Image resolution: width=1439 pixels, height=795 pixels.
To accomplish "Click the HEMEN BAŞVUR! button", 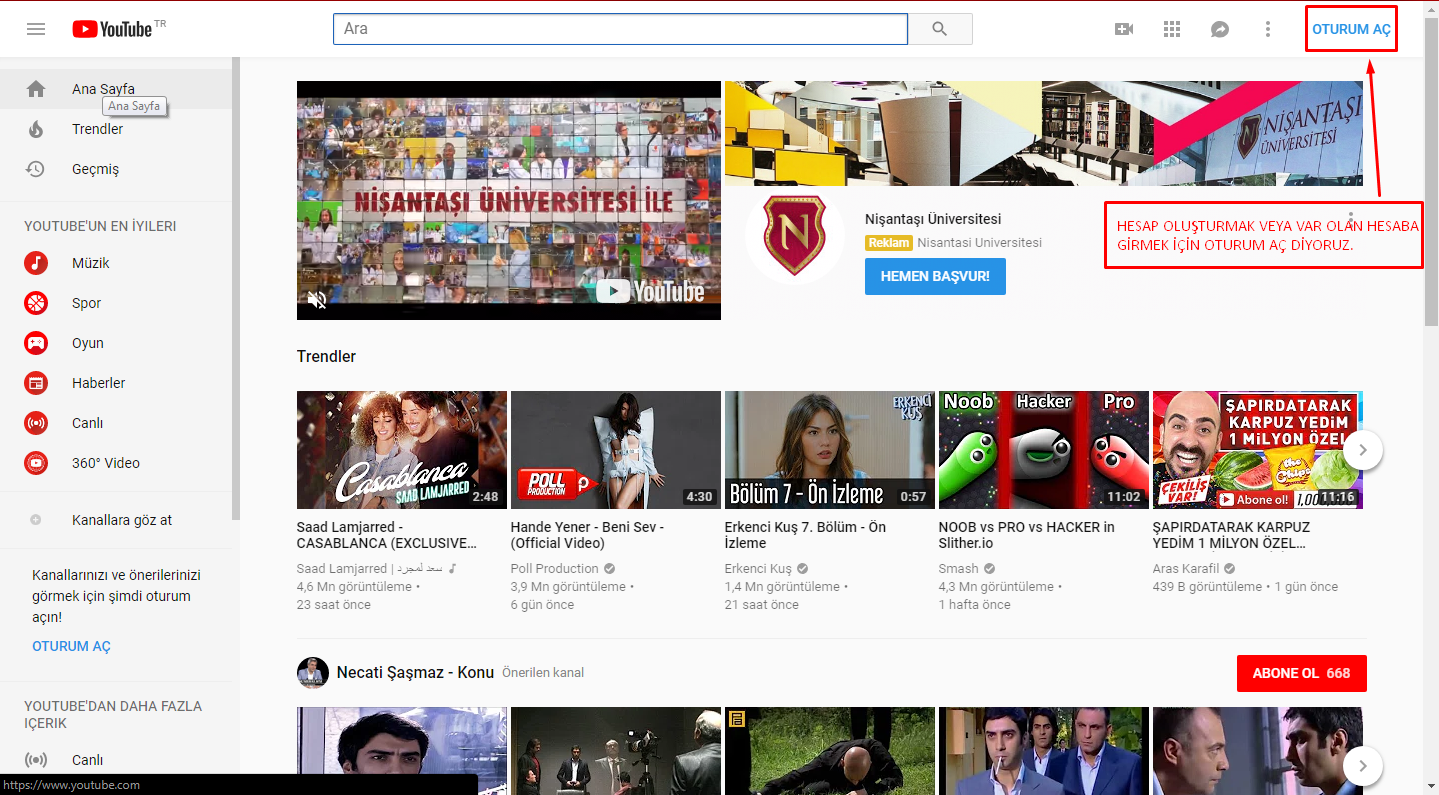I will point(935,276).
